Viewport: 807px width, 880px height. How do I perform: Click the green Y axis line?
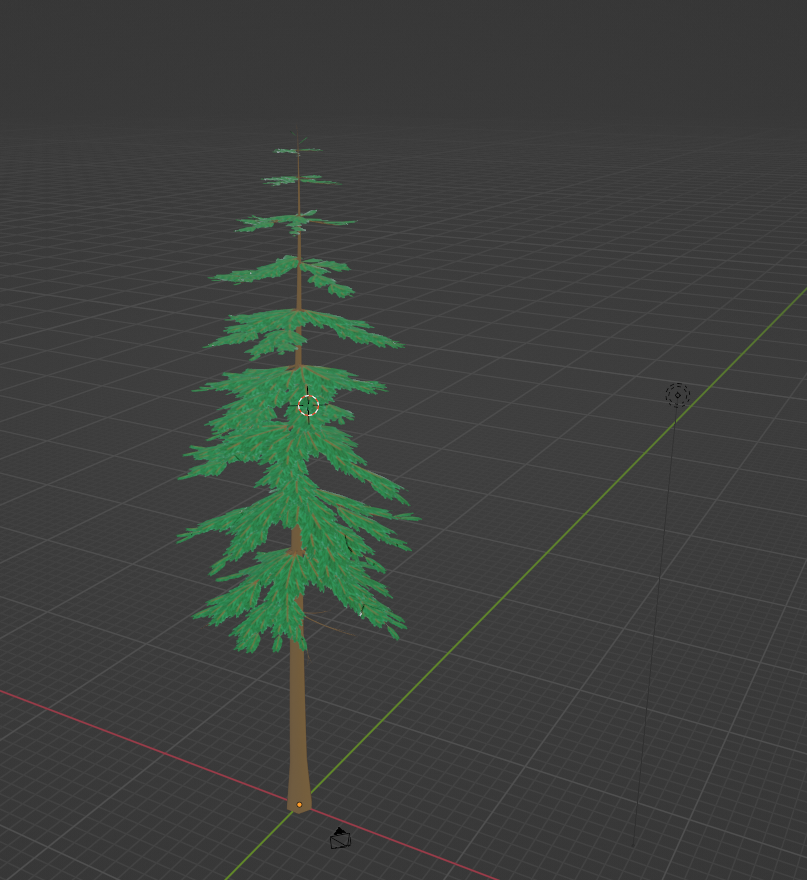pyautogui.click(x=560, y=540)
